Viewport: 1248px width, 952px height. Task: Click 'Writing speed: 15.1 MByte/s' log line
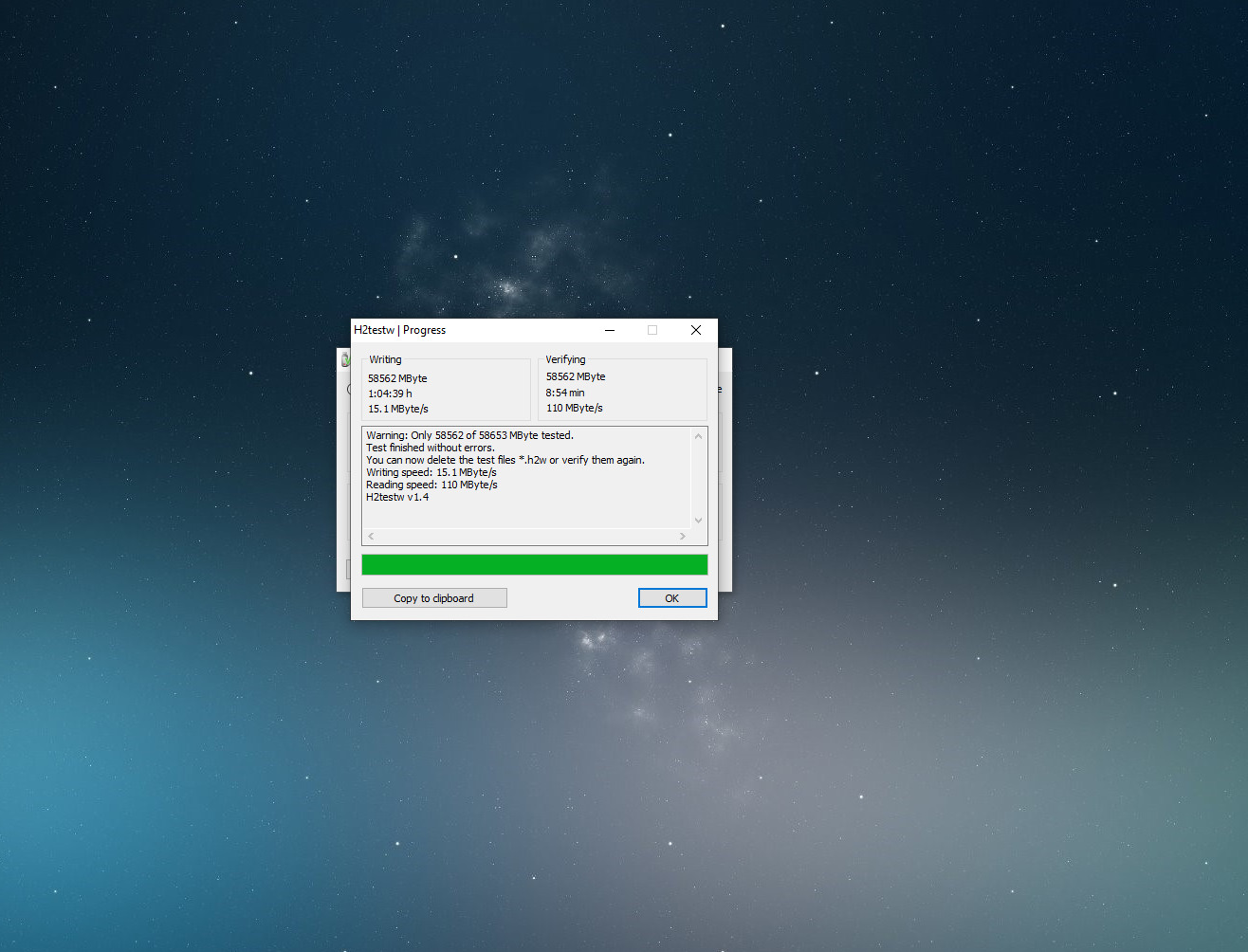431,472
